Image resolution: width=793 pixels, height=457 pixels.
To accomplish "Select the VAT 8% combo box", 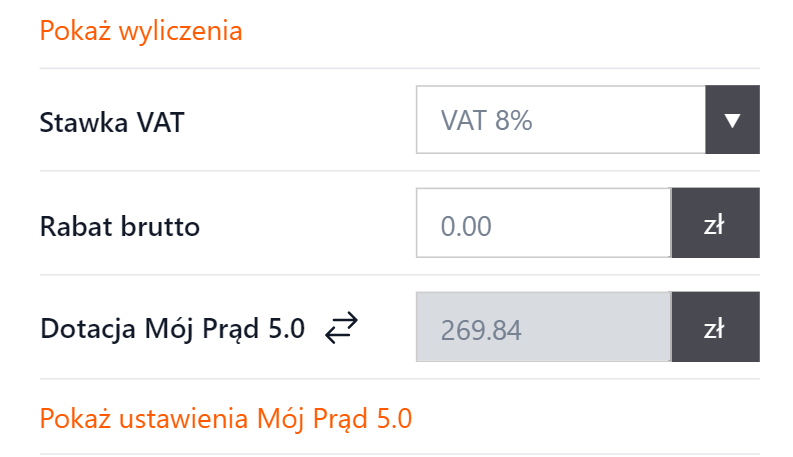I will 561,121.
